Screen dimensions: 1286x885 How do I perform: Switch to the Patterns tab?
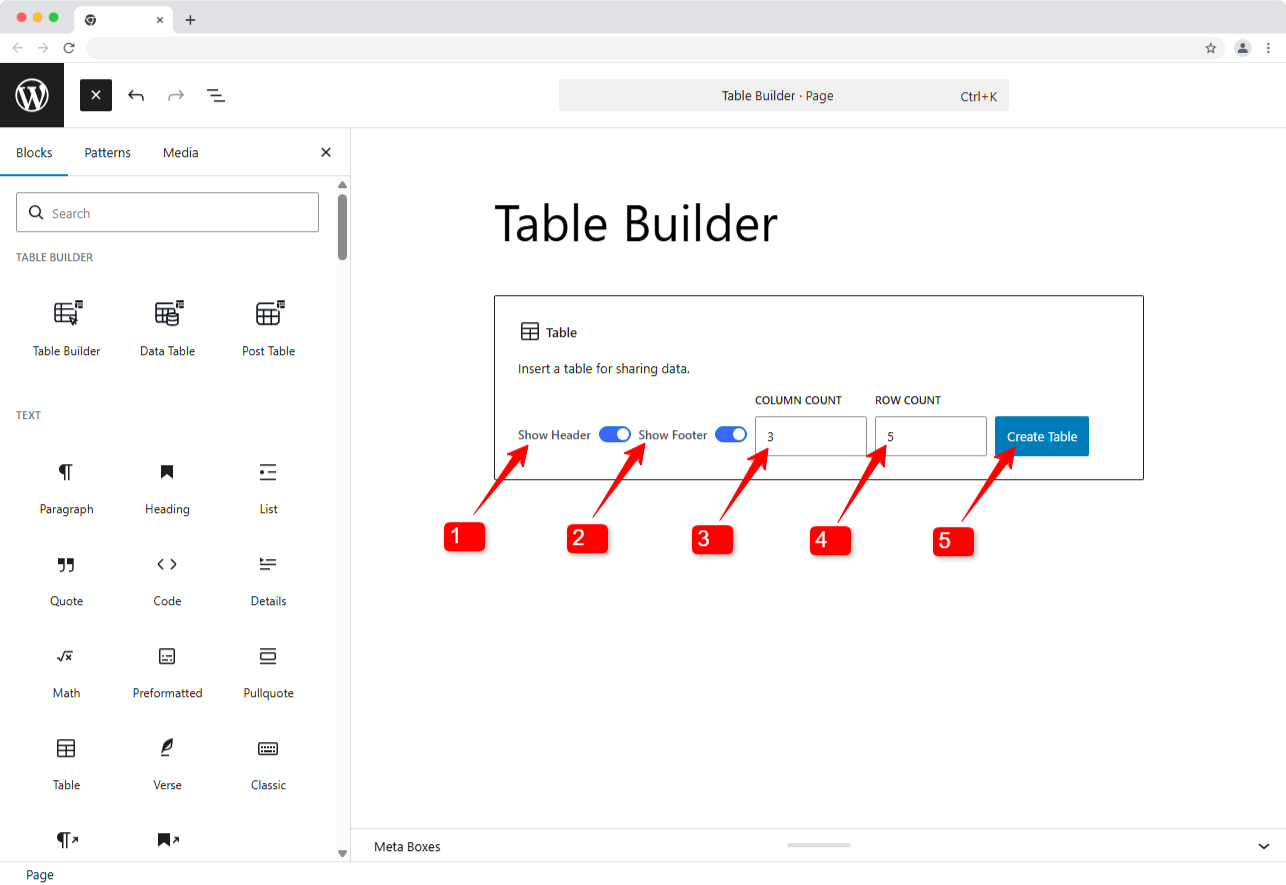click(107, 153)
